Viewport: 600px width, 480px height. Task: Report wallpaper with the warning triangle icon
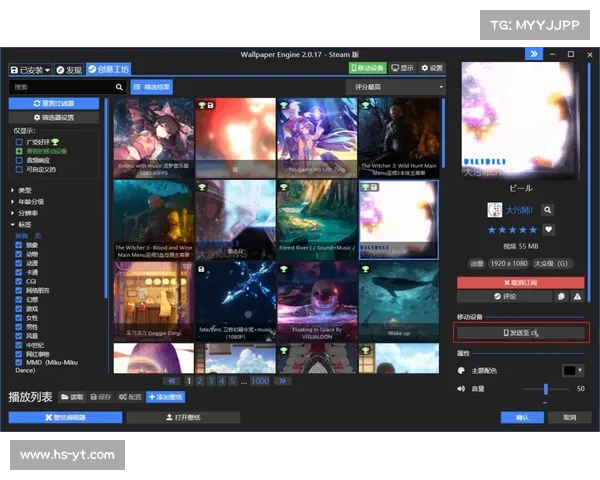pos(577,296)
